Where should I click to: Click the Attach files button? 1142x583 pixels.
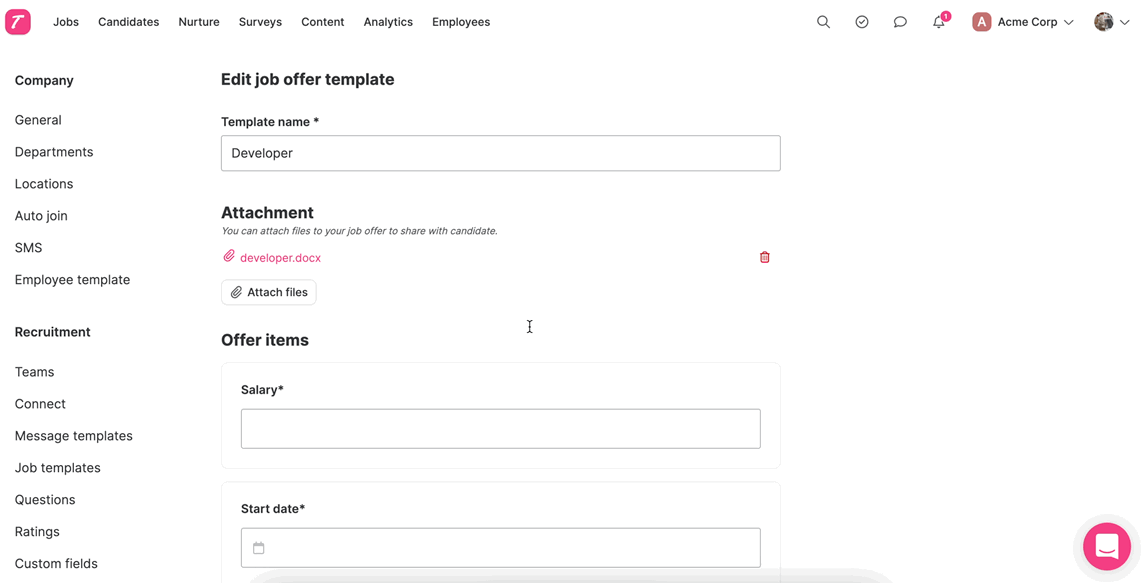click(x=269, y=292)
